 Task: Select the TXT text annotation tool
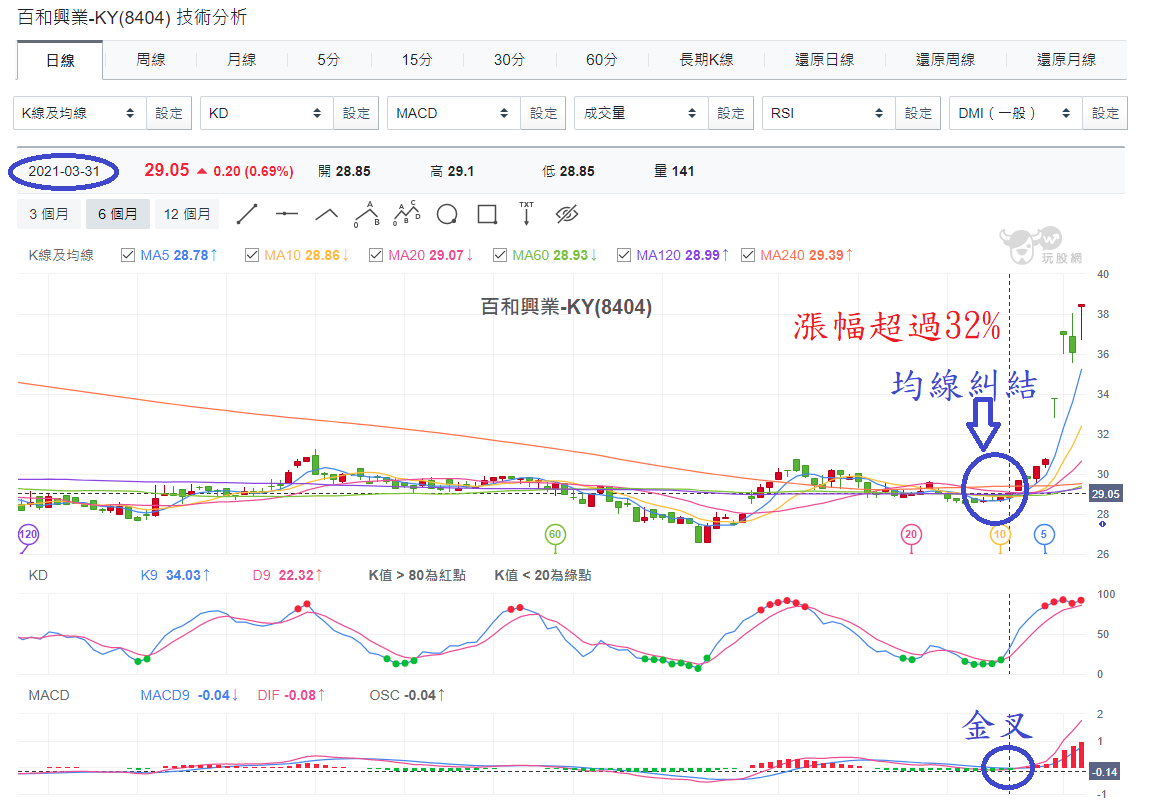coord(526,214)
